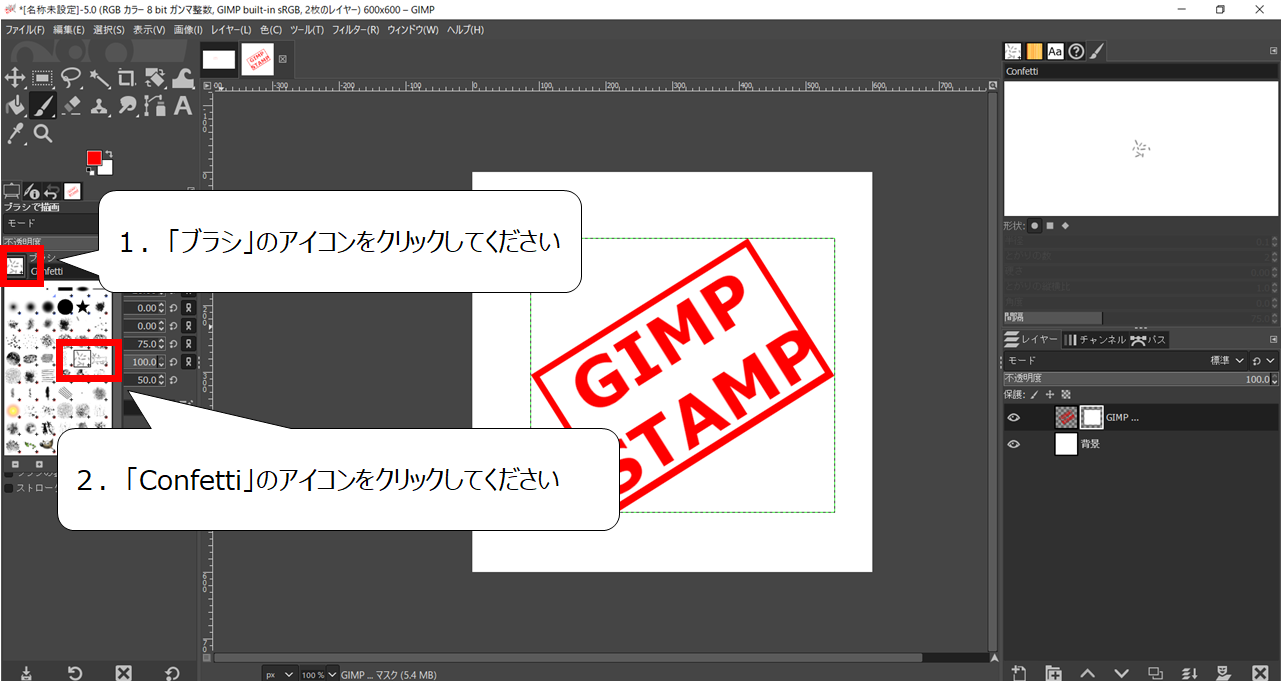Screen dimensions: 1281x681
Task: Open the File menu (ファイル)
Action: tap(25, 30)
